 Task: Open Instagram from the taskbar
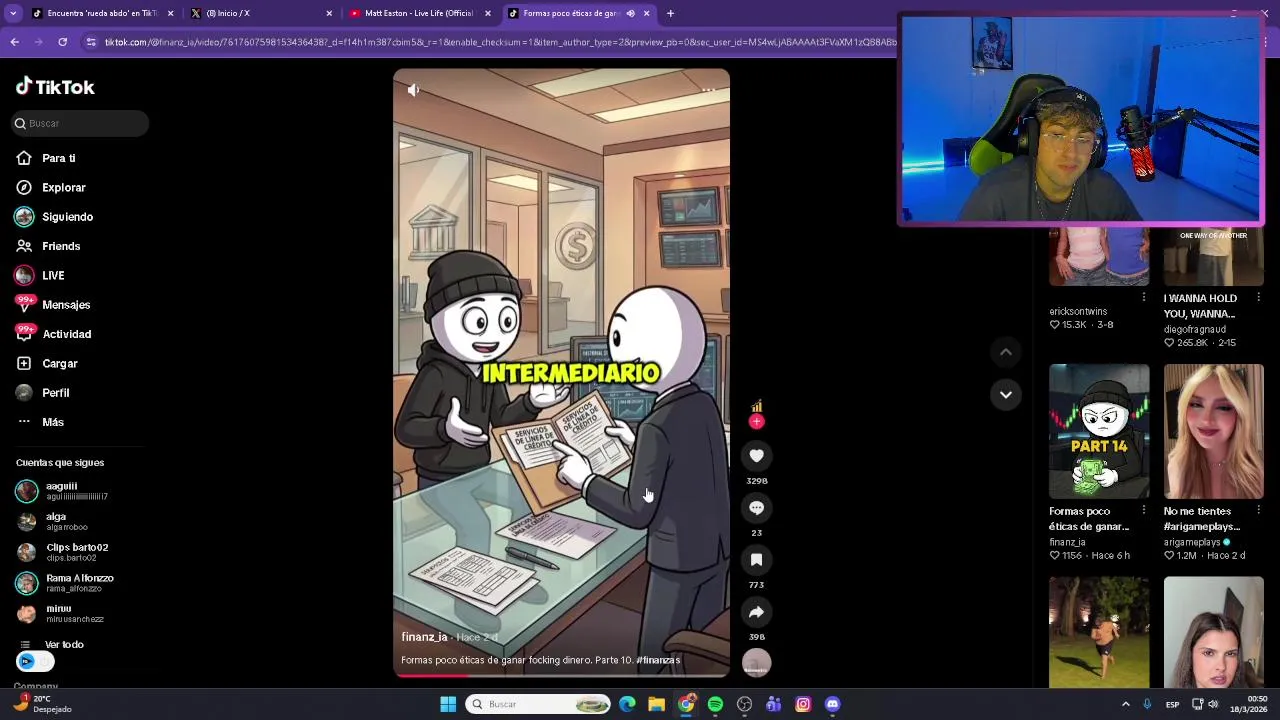pos(803,704)
